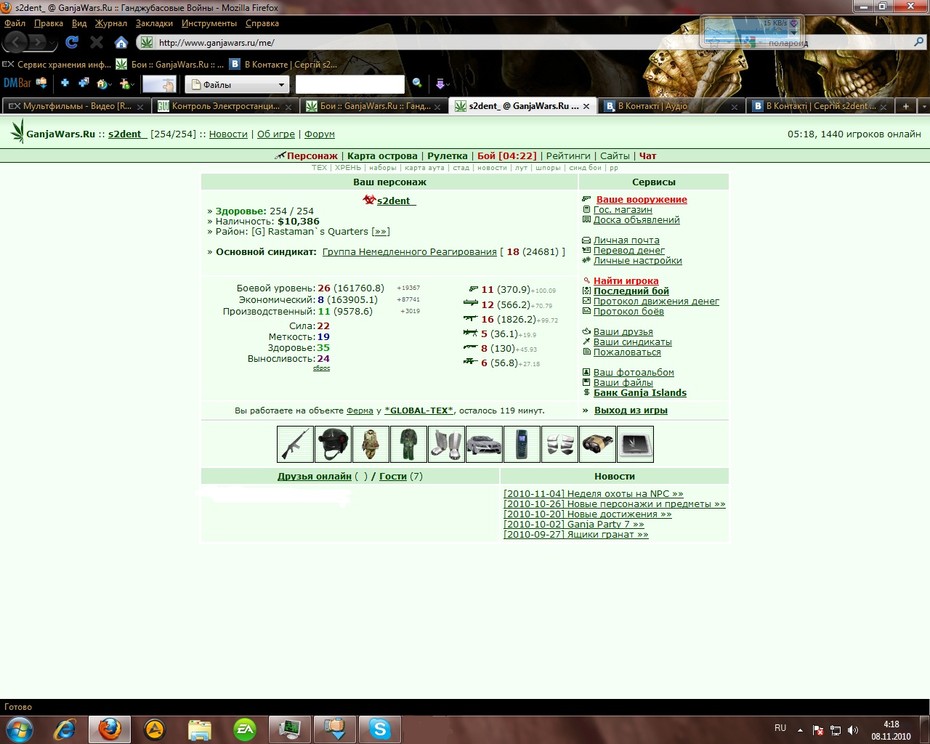Screen dimensions: 930x744
Task: Open news Ganja Party 7
Action: pos(574,524)
